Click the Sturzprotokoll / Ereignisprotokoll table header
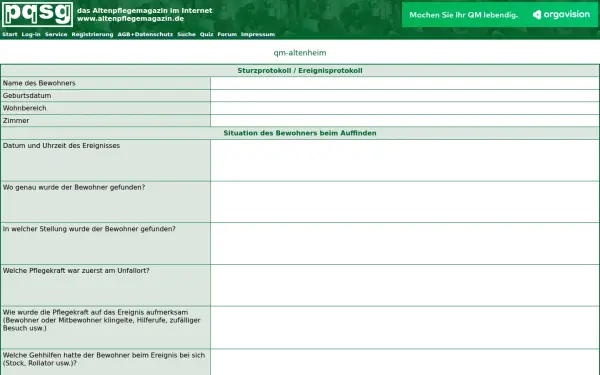Viewport: 600px width, 375px height. pyautogui.click(x=300, y=70)
